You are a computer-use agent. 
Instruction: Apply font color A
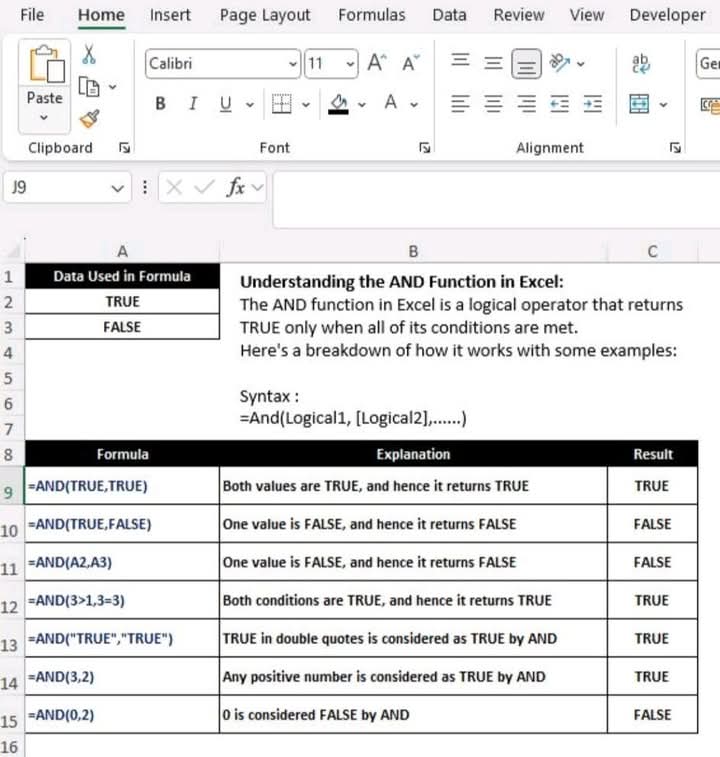[x=391, y=103]
